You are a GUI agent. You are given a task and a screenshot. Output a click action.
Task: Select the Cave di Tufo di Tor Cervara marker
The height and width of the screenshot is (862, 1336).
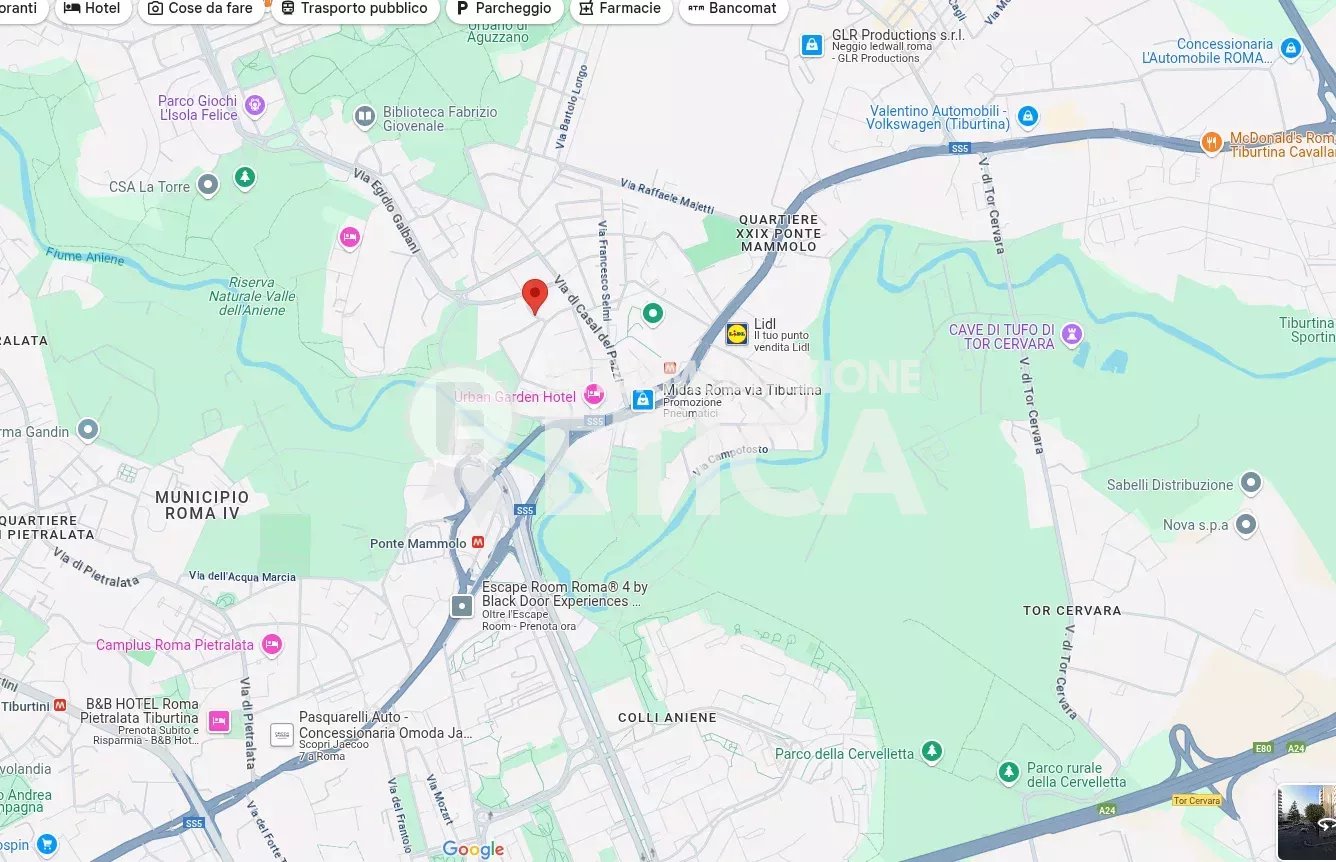pos(1073,335)
